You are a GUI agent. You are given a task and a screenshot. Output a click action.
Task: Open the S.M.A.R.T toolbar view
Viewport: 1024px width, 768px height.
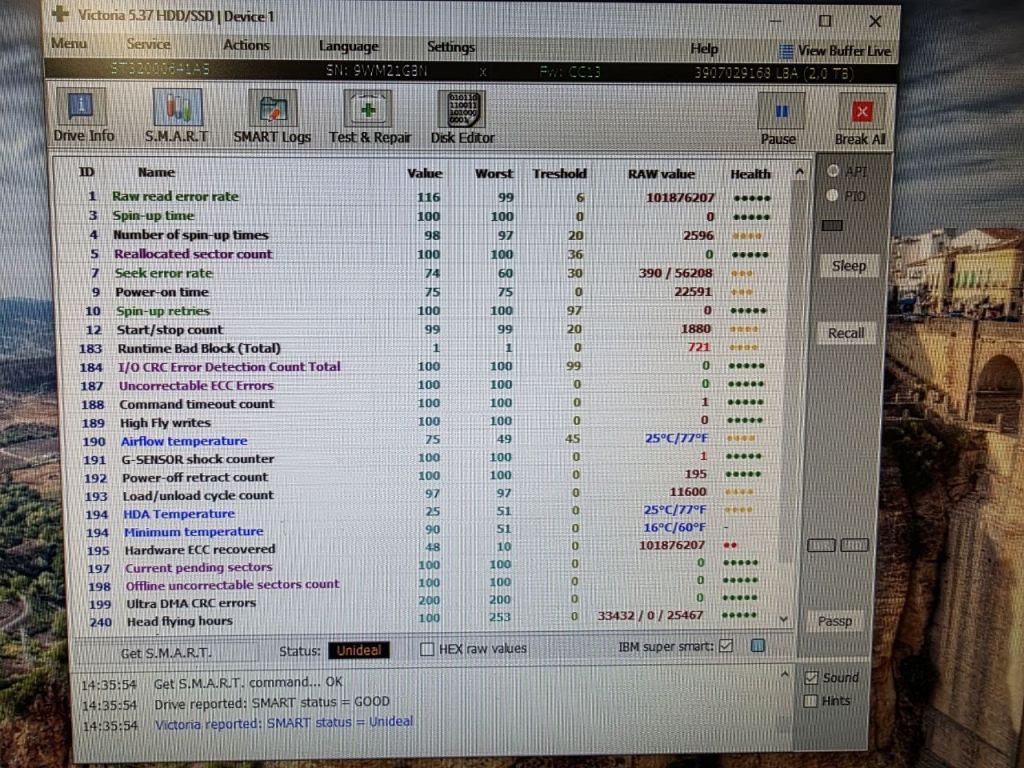pyautogui.click(x=176, y=117)
